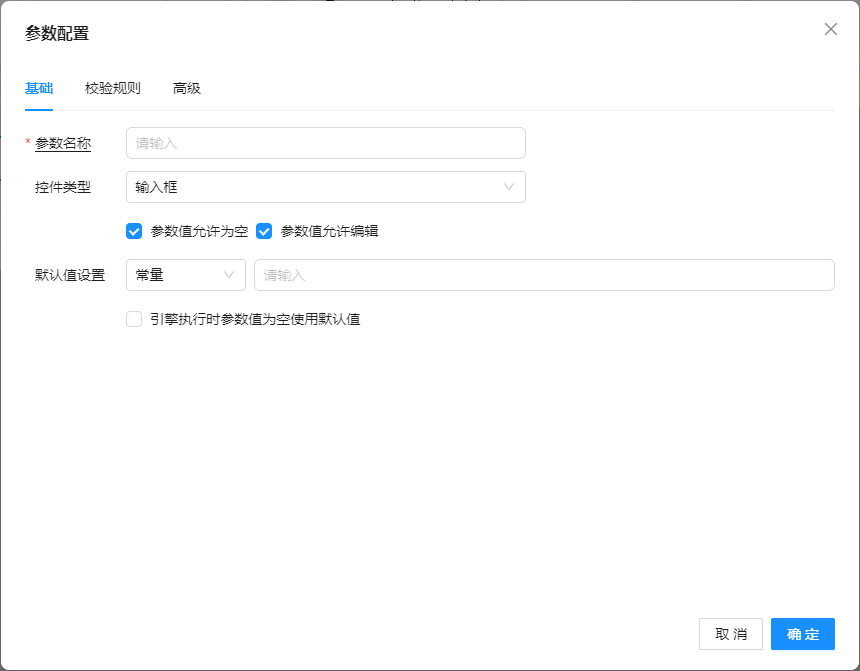Image resolution: width=860 pixels, height=671 pixels.
Task: Switch to the 基础 tab
Action: point(39,88)
